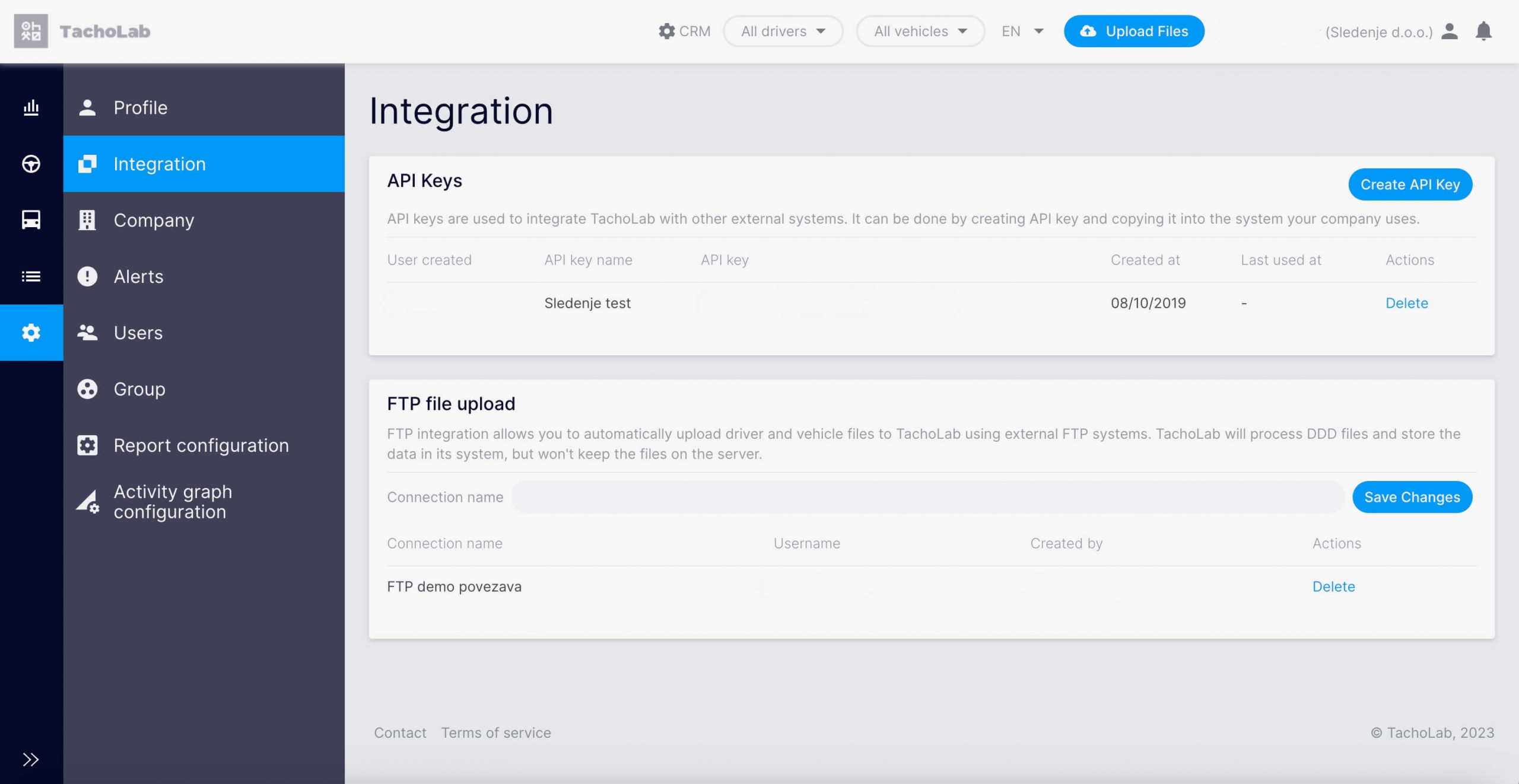This screenshot has height=784, width=1519.
Task: Click the Users people icon
Action: (x=87, y=333)
